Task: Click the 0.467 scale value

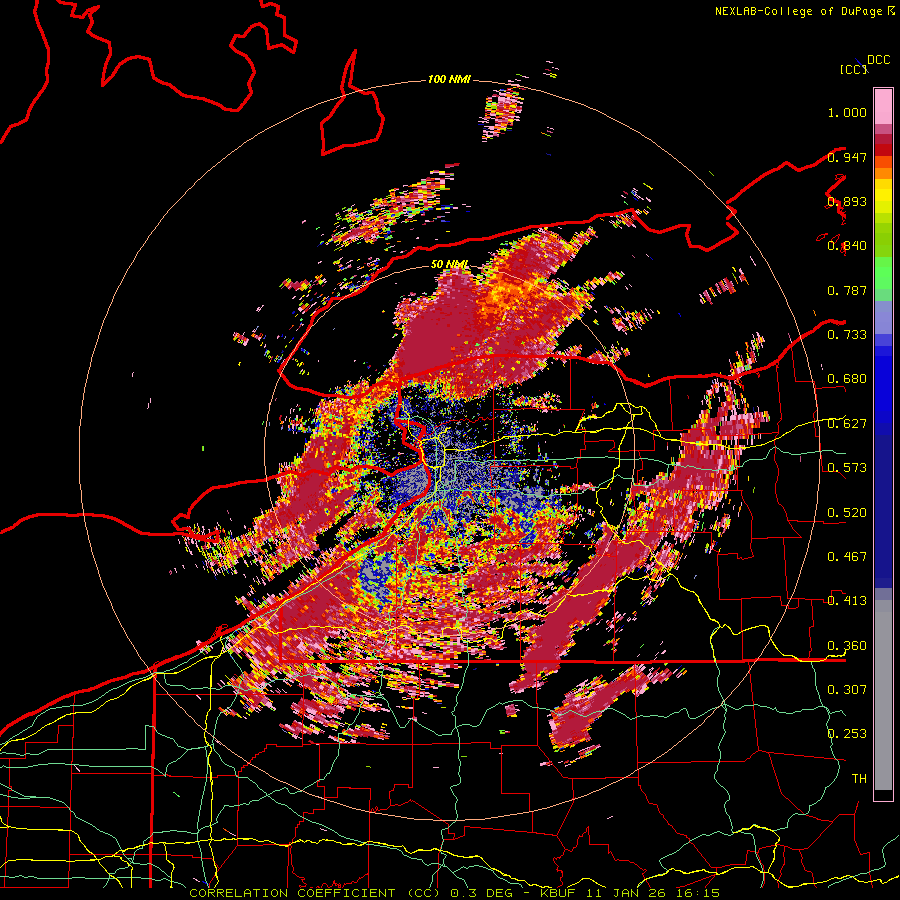Action: pyautogui.click(x=847, y=557)
